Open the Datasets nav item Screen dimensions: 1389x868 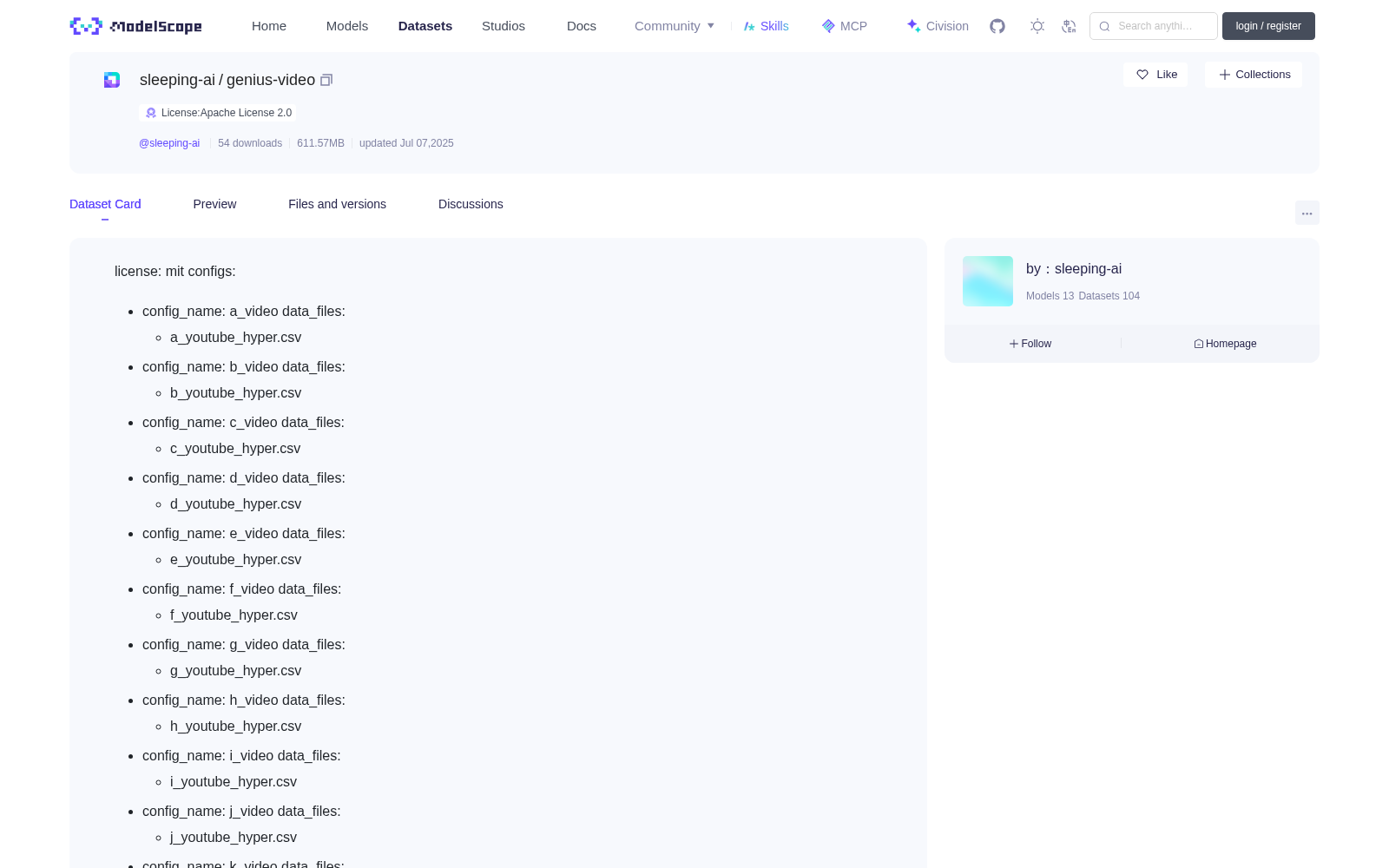(x=425, y=26)
